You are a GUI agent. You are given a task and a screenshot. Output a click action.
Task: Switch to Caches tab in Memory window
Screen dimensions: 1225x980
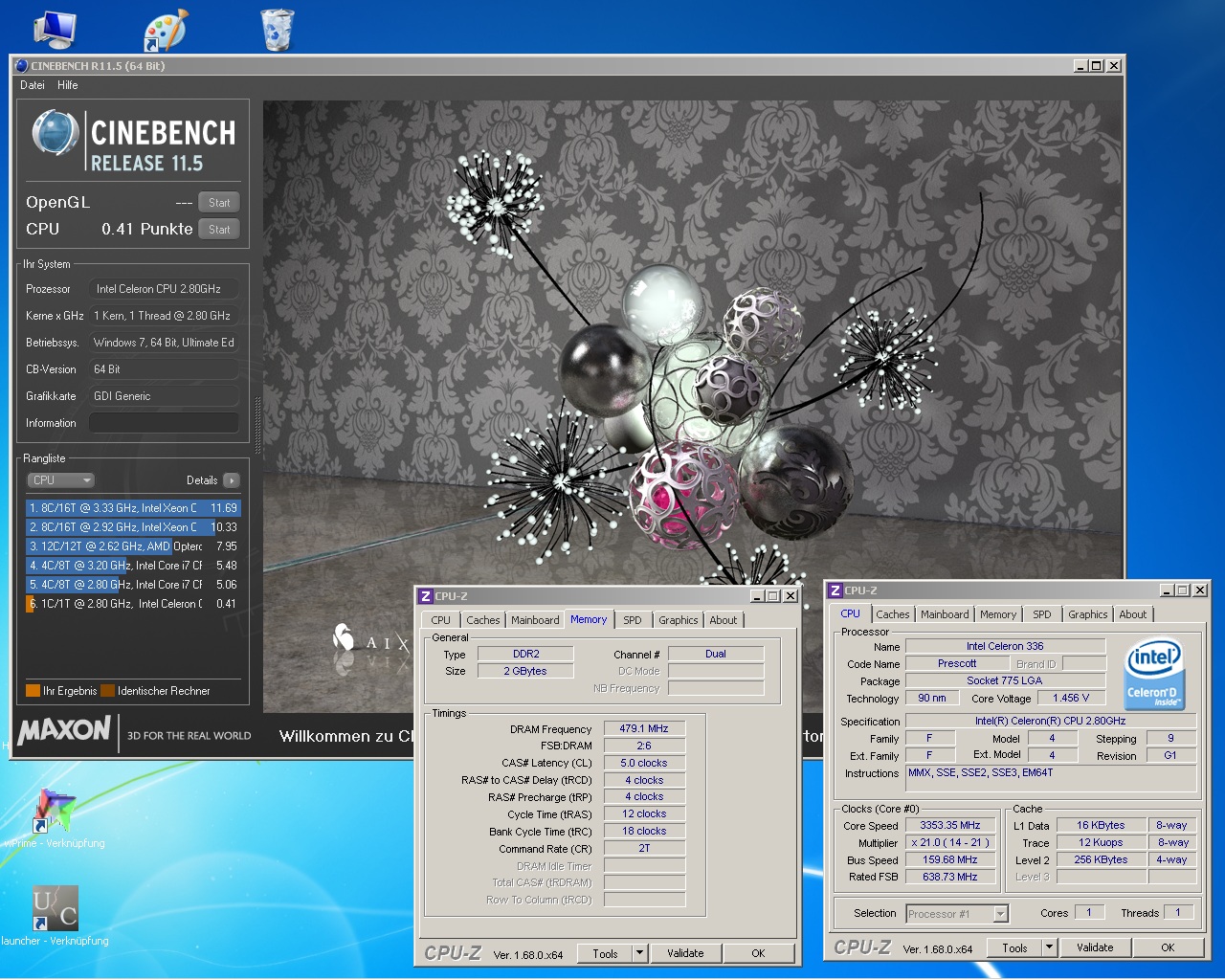[x=483, y=620]
